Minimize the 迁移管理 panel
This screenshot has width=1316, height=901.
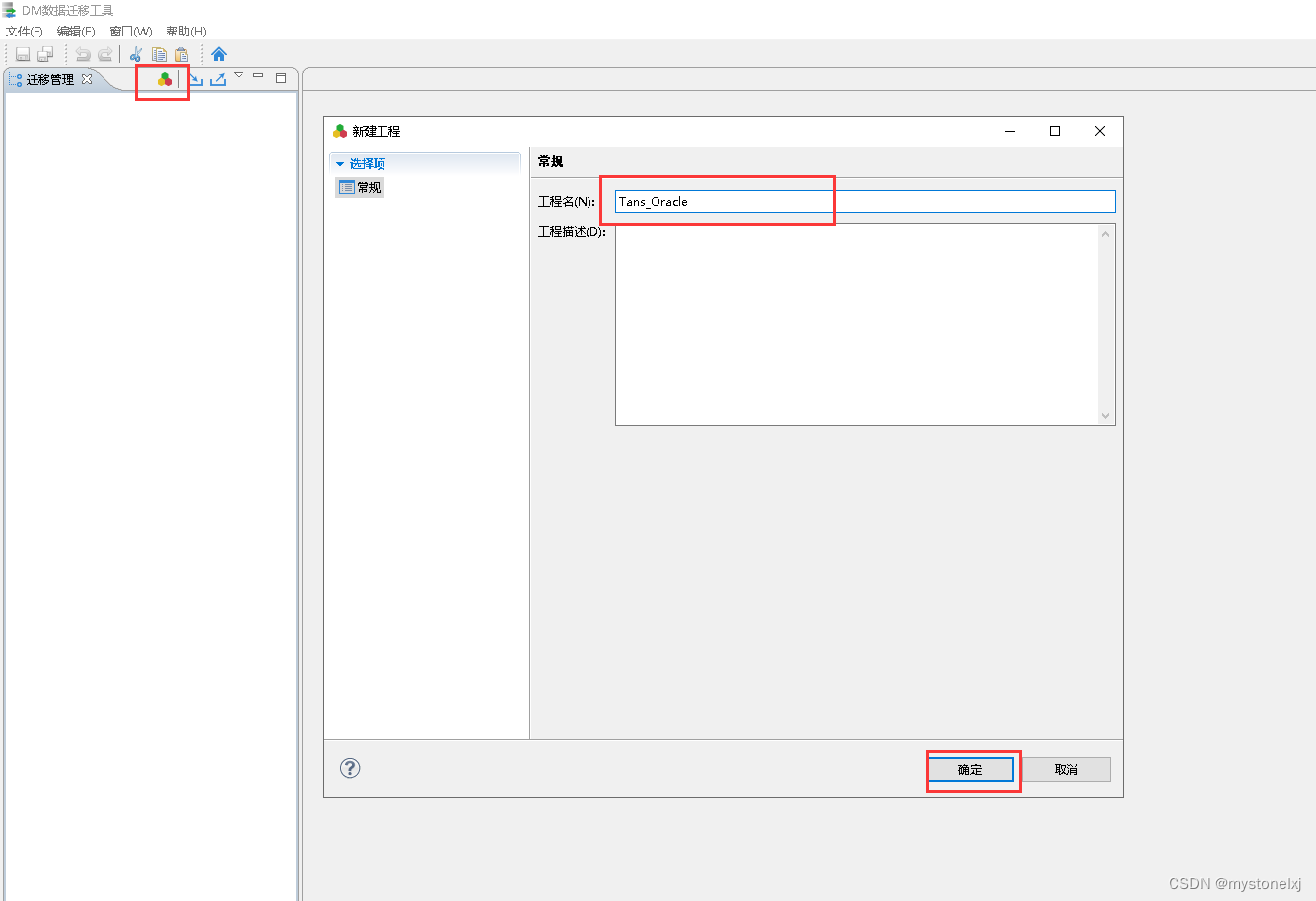pos(258,75)
